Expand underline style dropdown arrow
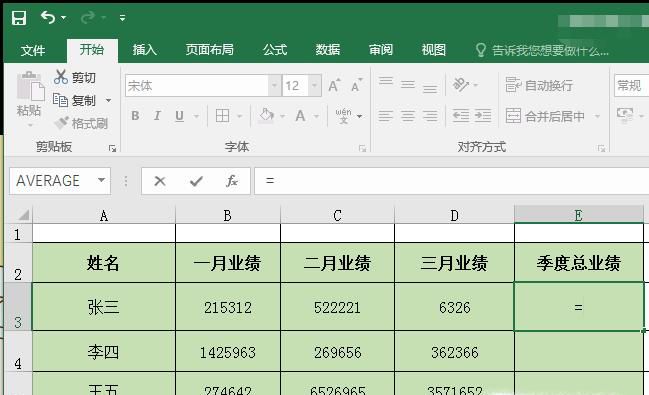This screenshot has width=649, height=395. pyautogui.click(x=196, y=116)
